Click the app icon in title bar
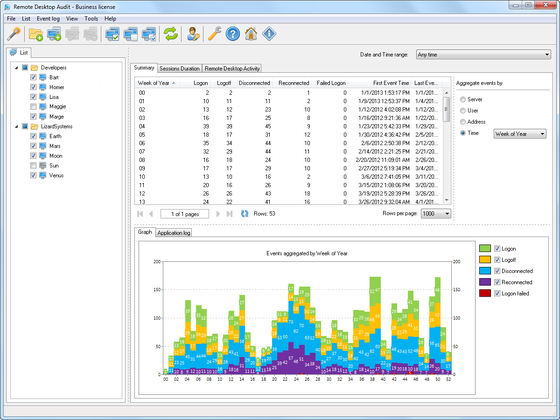The height and width of the screenshot is (420, 560). pyautogui.click(x=7, y=7)
